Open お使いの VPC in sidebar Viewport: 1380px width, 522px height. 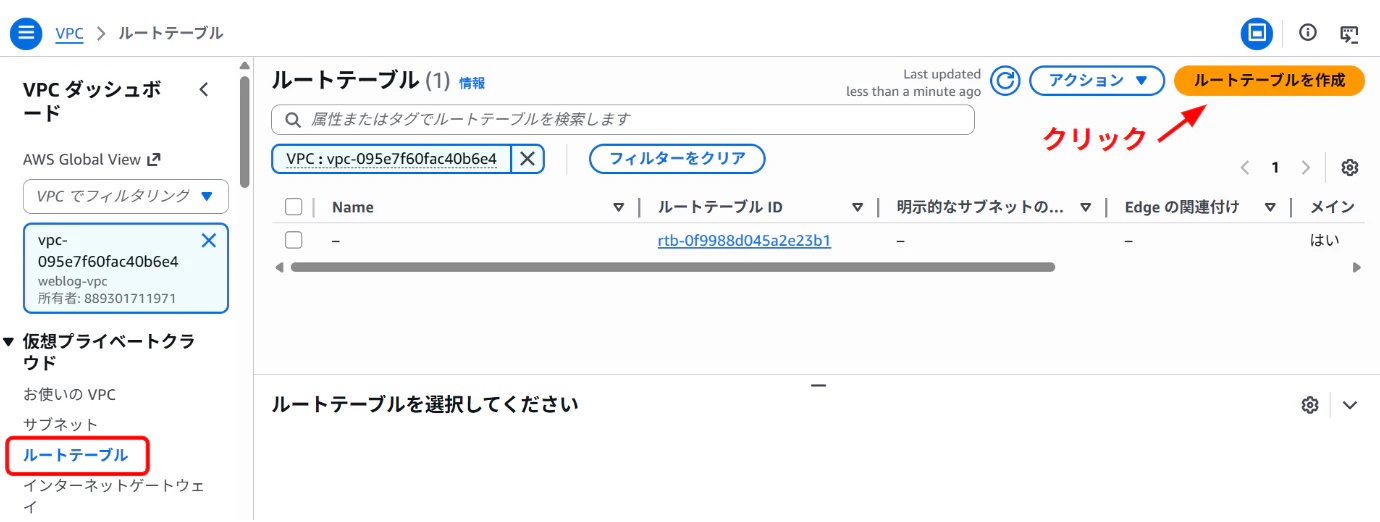coord(69,394)
